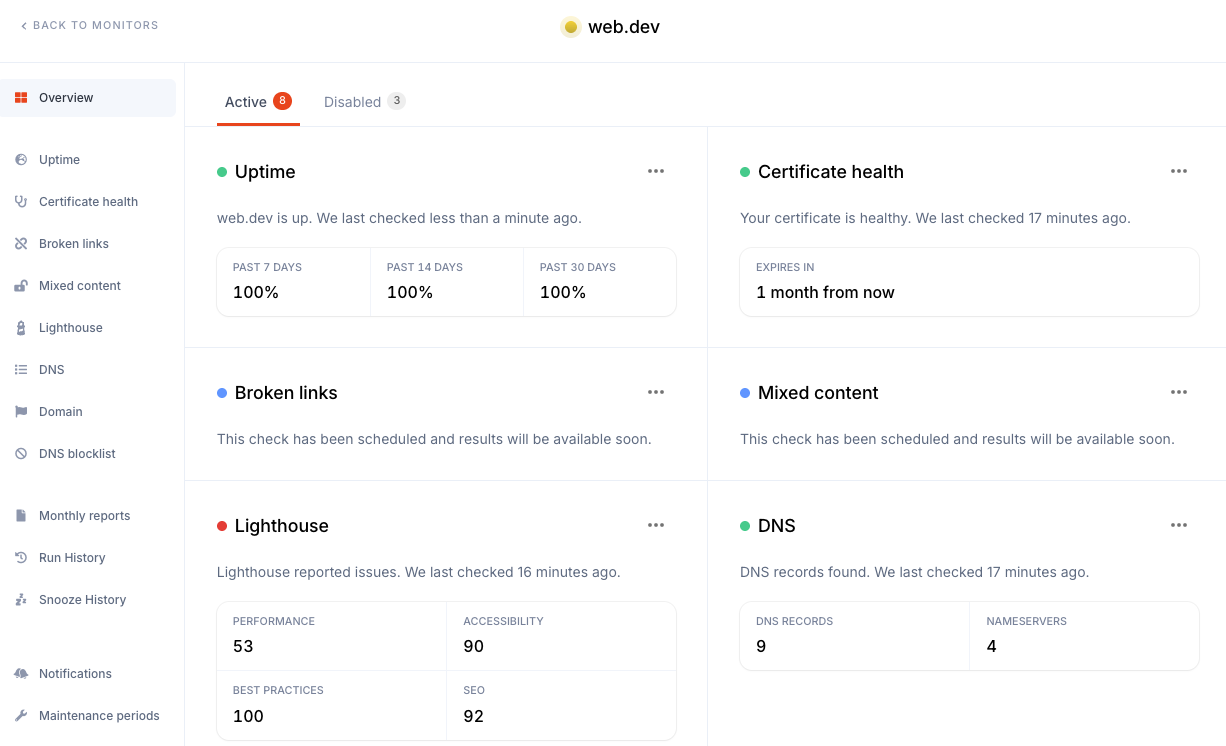Open the DNS card three-dot menu
Image resolution: width=1226 pixels, height=746 pixels.
(x=1179, y=525)
